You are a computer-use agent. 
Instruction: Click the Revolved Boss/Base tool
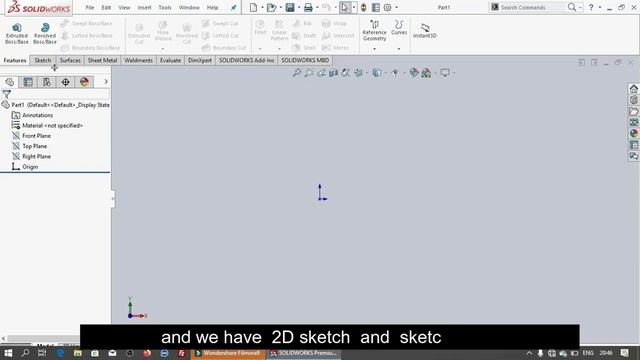click(44, 33)
